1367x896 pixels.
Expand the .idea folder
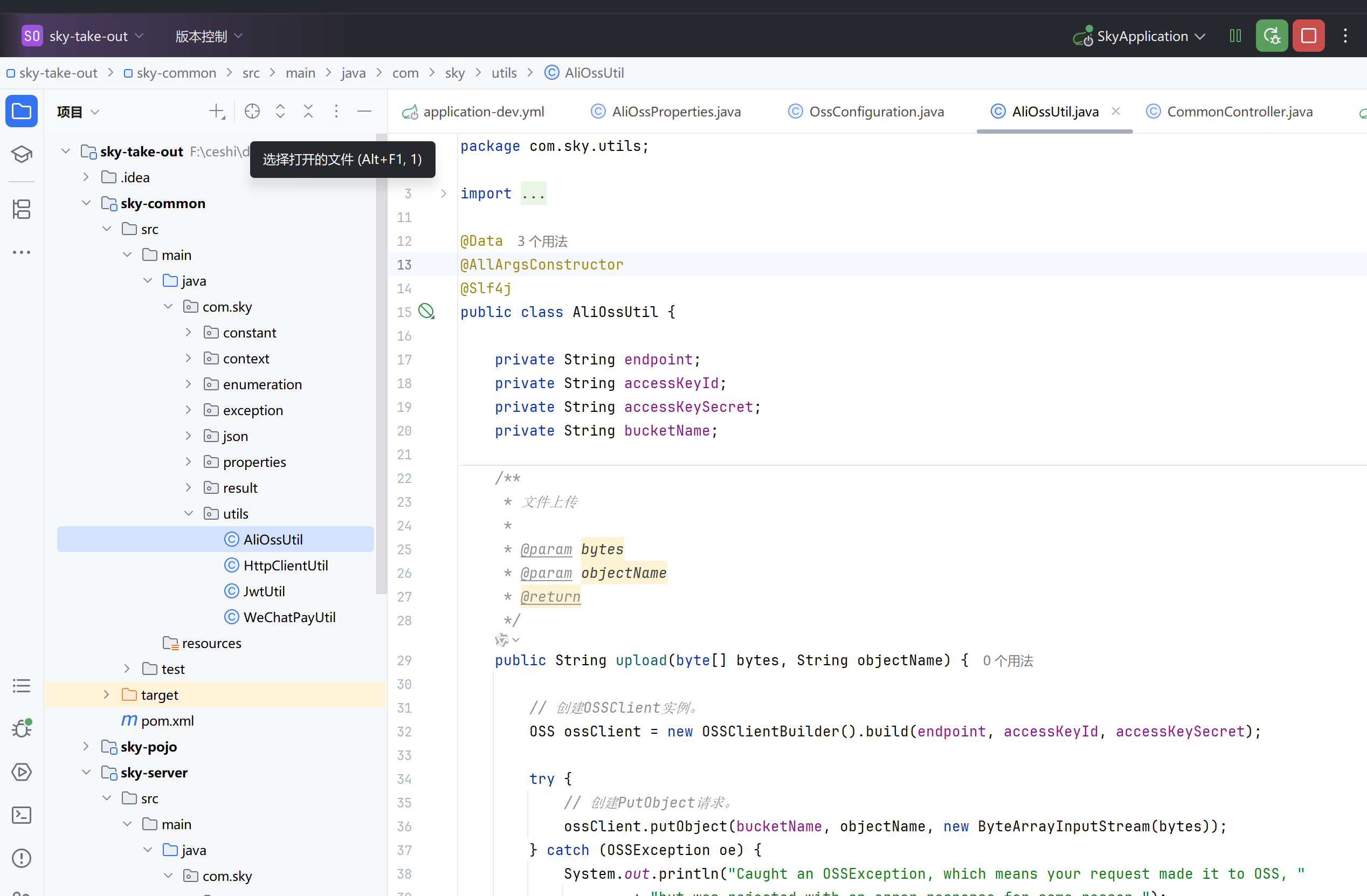point(86,177)
